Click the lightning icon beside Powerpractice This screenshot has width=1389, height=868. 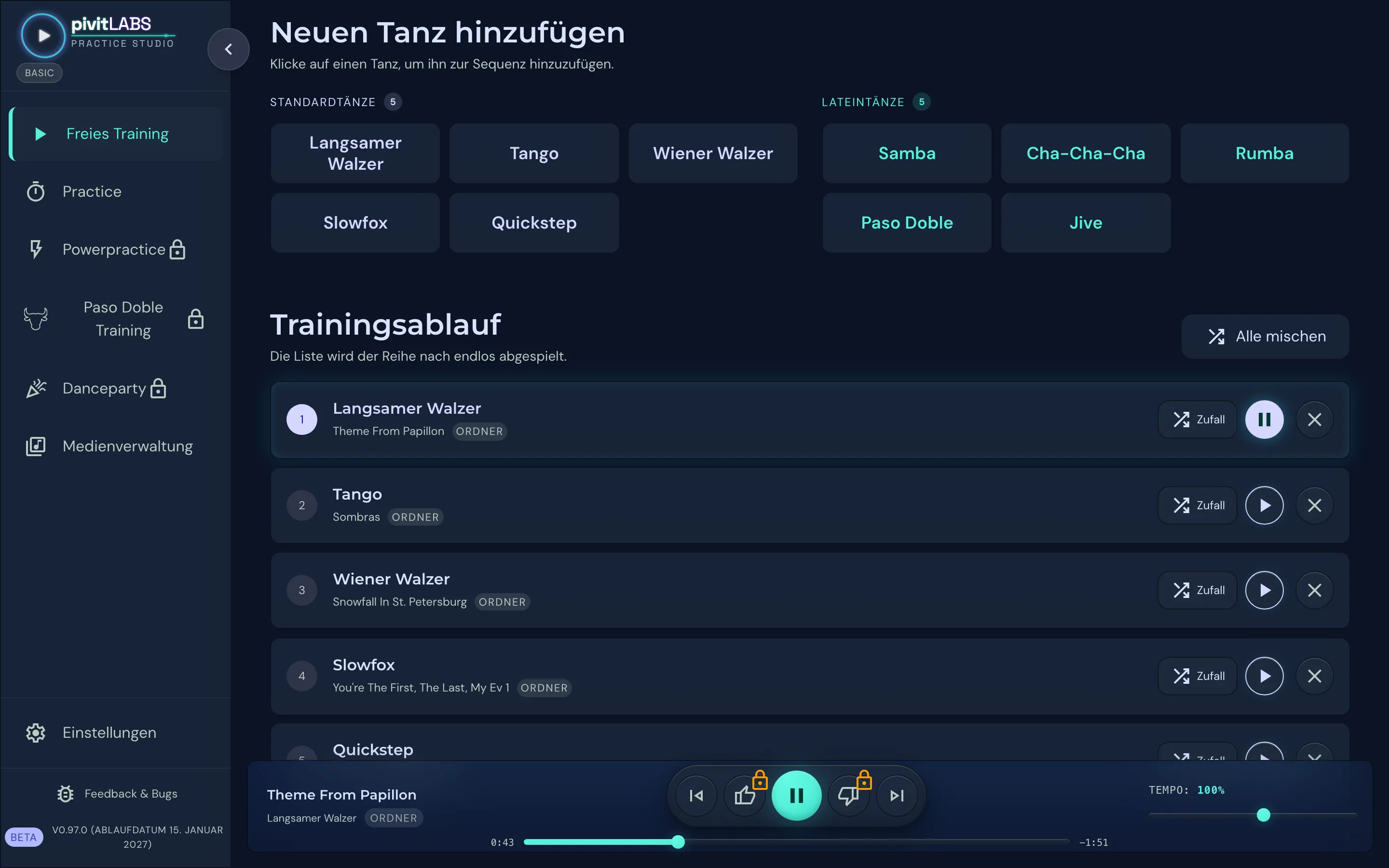click(x=36, y=250)
